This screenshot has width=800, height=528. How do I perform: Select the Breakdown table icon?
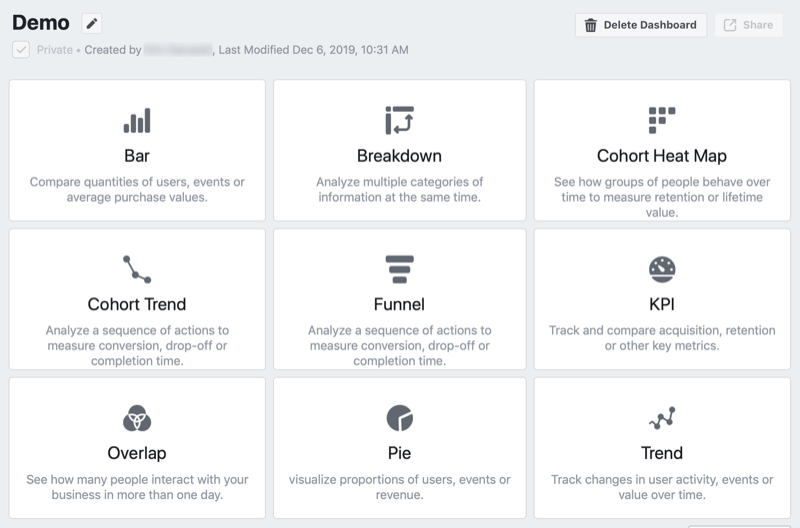click(x=399, y=120)
